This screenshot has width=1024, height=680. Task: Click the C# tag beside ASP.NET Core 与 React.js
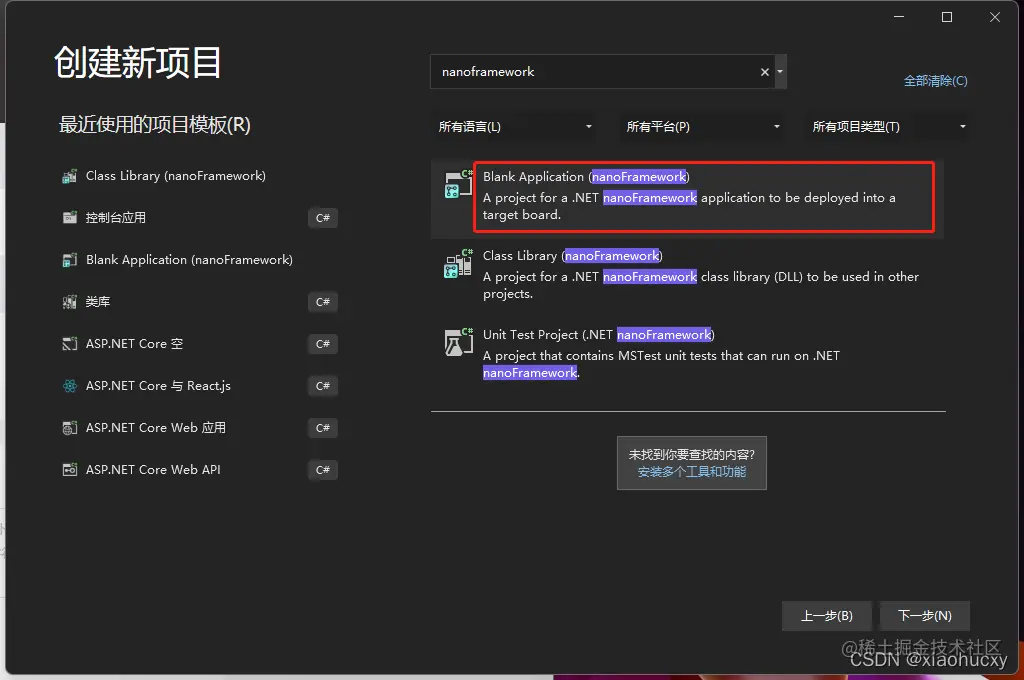click(323, 386)
